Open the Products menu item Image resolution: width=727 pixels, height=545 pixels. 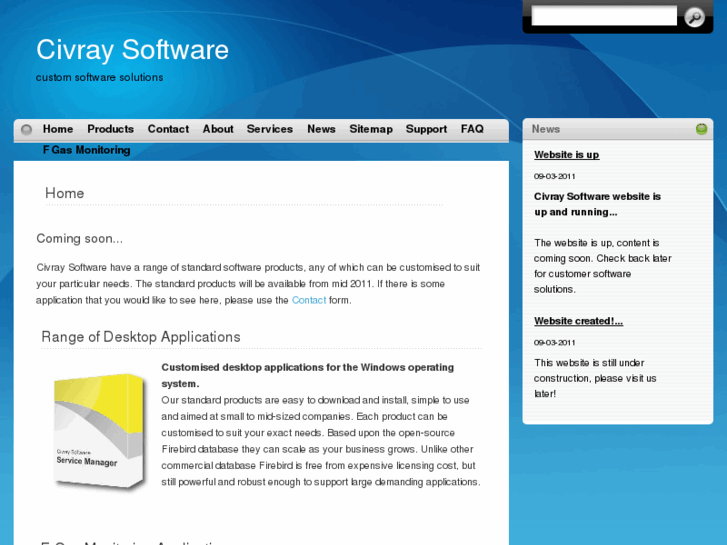[x=110, y=129]
